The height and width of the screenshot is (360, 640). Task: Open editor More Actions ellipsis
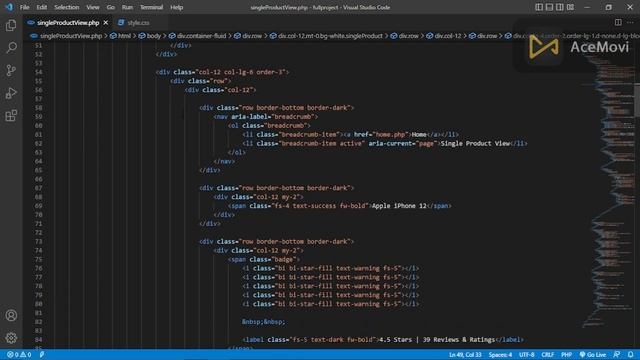pyautogui.click(x=630, y=22)
